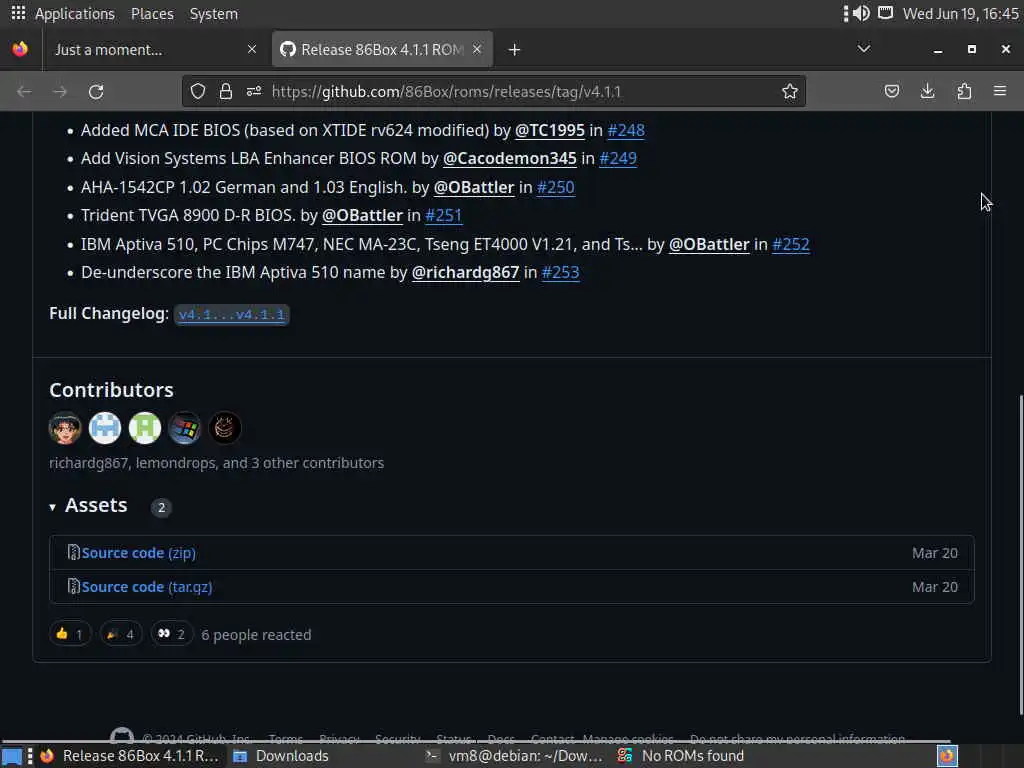1024x768 pixels.
Task: Save page to Pocket
Action: 891,91
